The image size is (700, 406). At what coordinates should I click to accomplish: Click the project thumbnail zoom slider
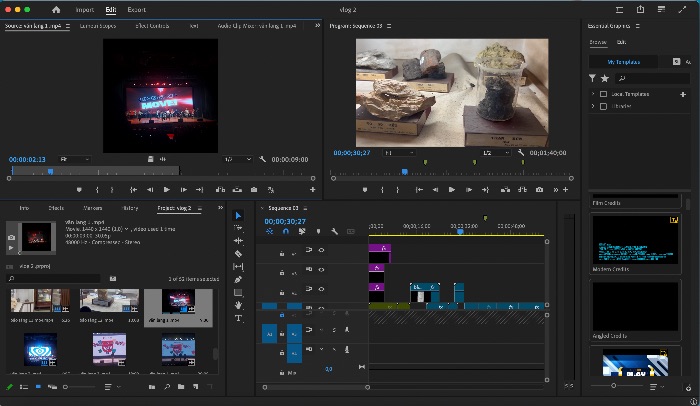(79, 387)
